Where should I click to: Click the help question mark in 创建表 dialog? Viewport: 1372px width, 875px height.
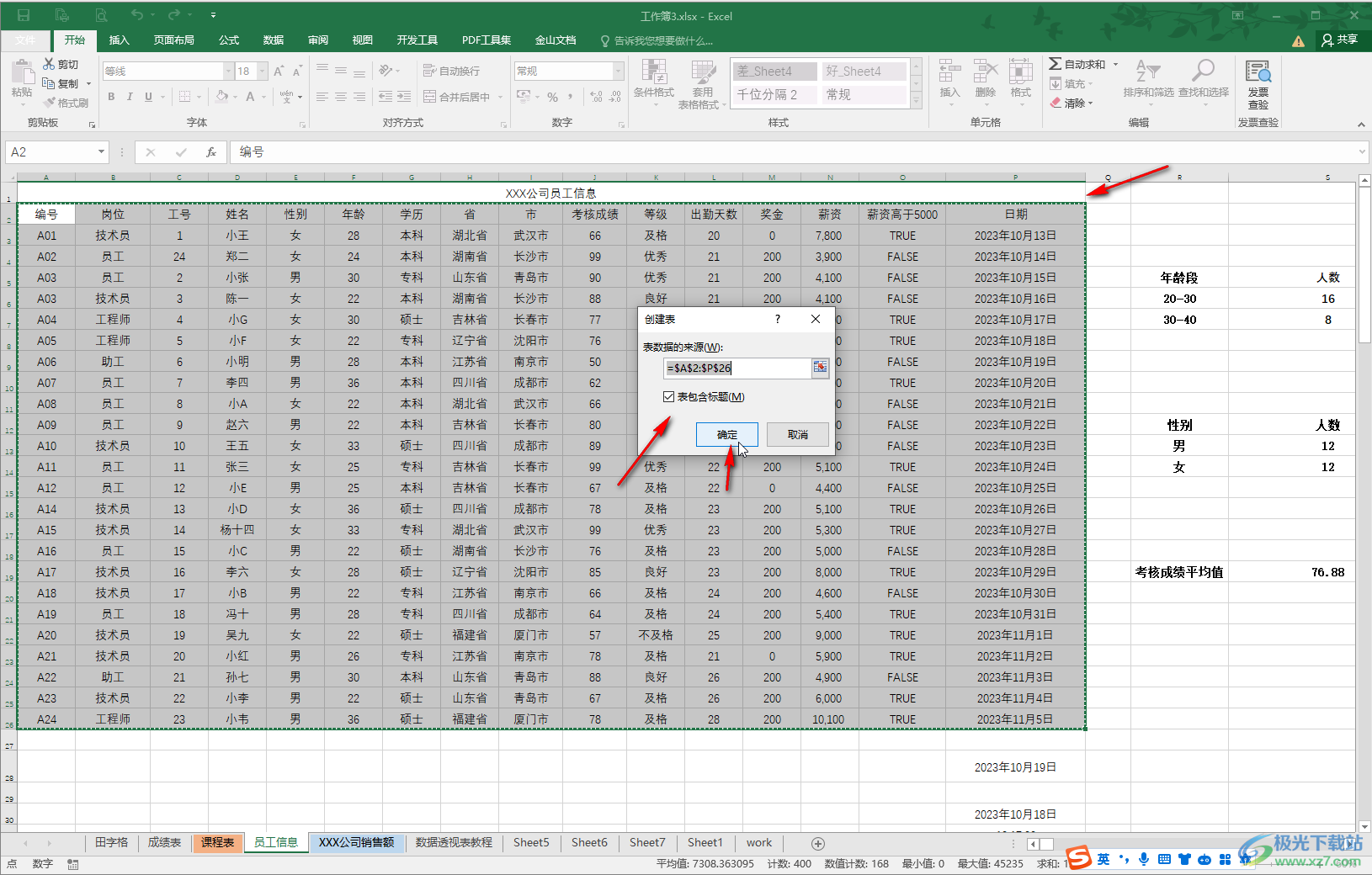778,319
